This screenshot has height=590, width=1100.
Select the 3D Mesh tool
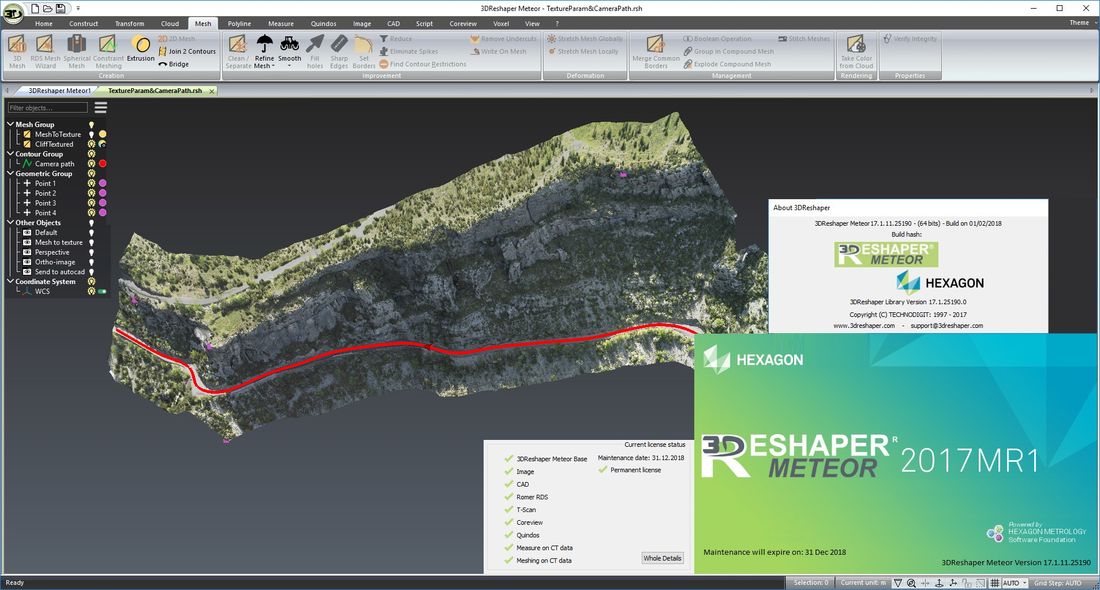(x=17, y=51)
